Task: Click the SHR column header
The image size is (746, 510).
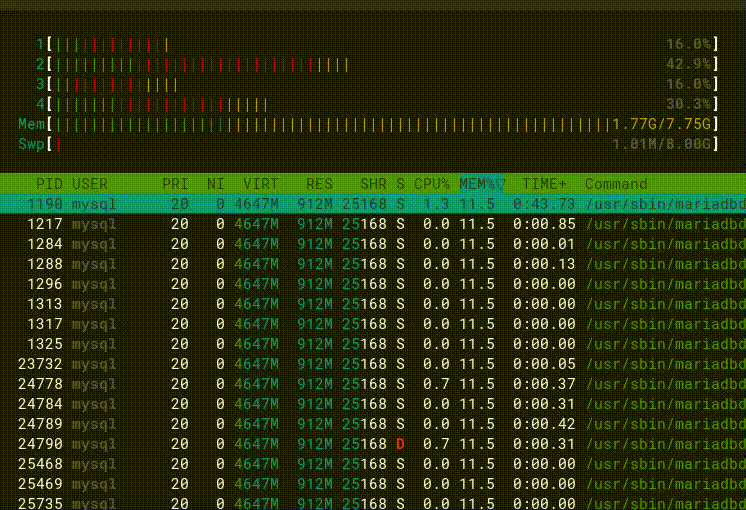Action: point(373,184)
